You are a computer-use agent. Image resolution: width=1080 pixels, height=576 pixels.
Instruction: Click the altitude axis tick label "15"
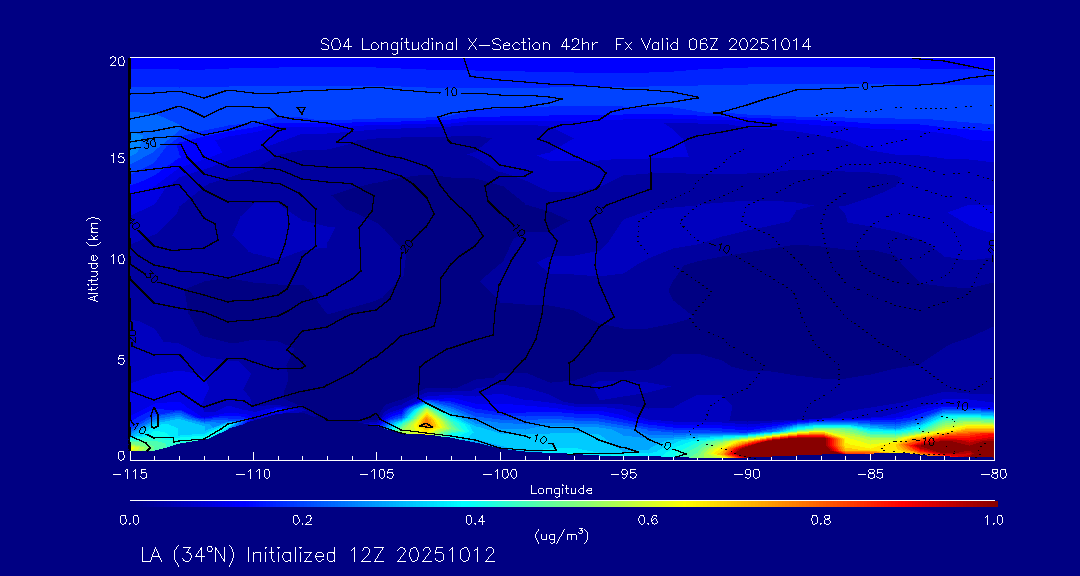click(x=117, y=158)
